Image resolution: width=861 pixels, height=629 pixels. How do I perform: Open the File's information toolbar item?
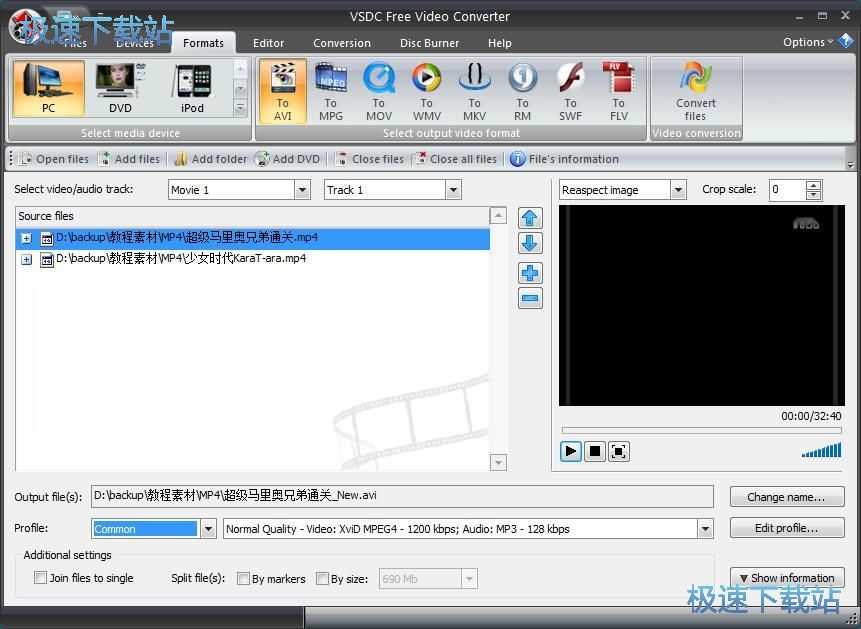point(564,158)
